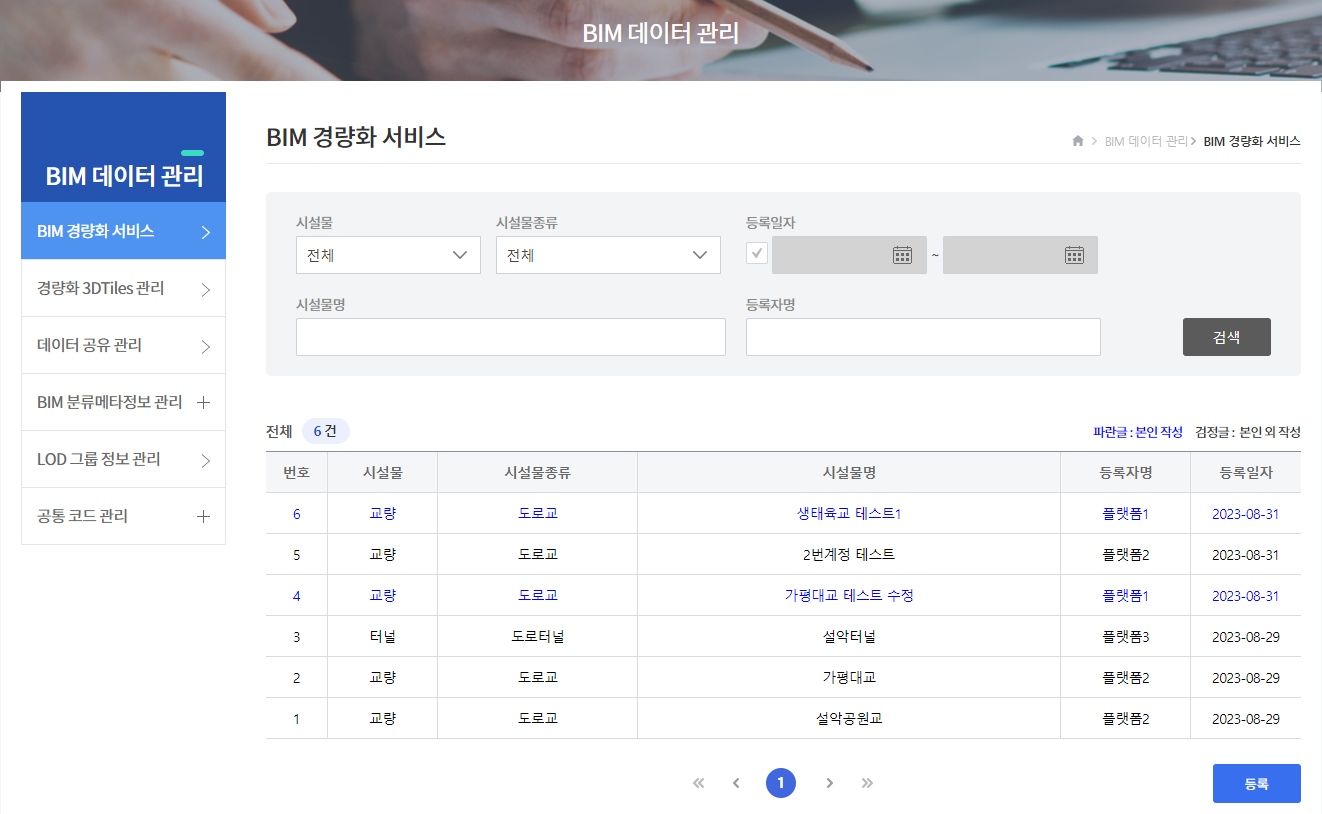
Task: Click the 검색 search button
Action: (1226, 337)
